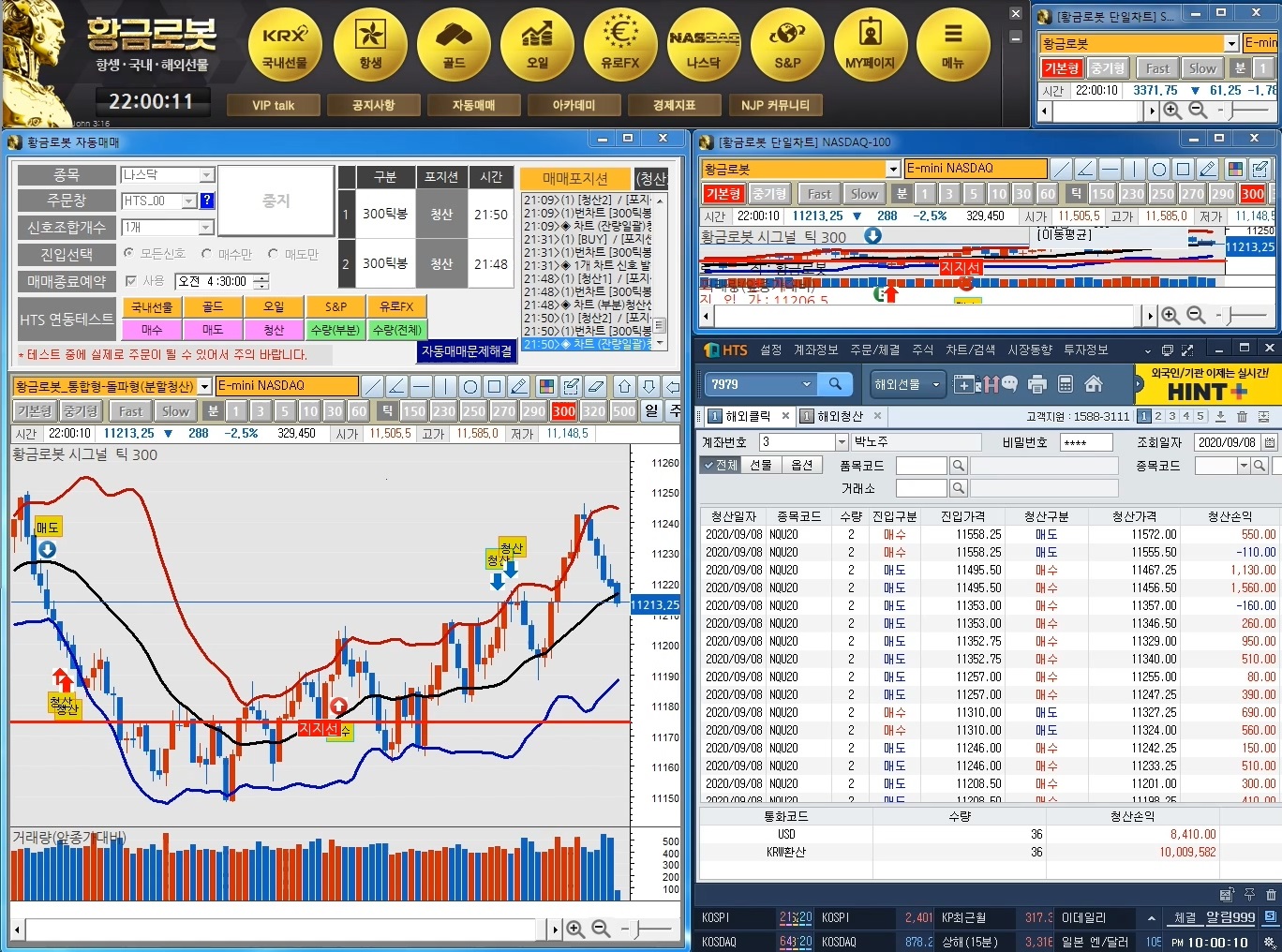
Task: Expand the 계좌번호 dropdown
Action: tap(841, 442)
